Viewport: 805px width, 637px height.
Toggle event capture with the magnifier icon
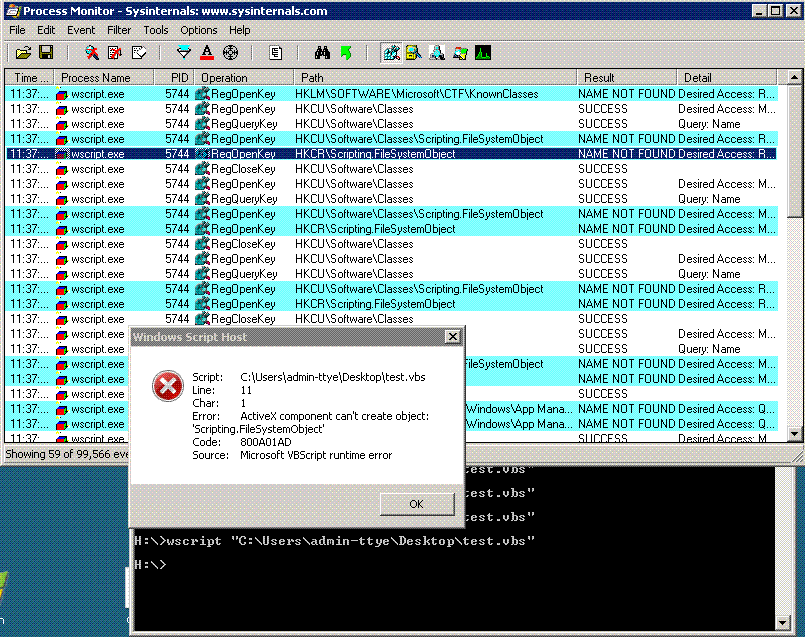coord(92,53)
